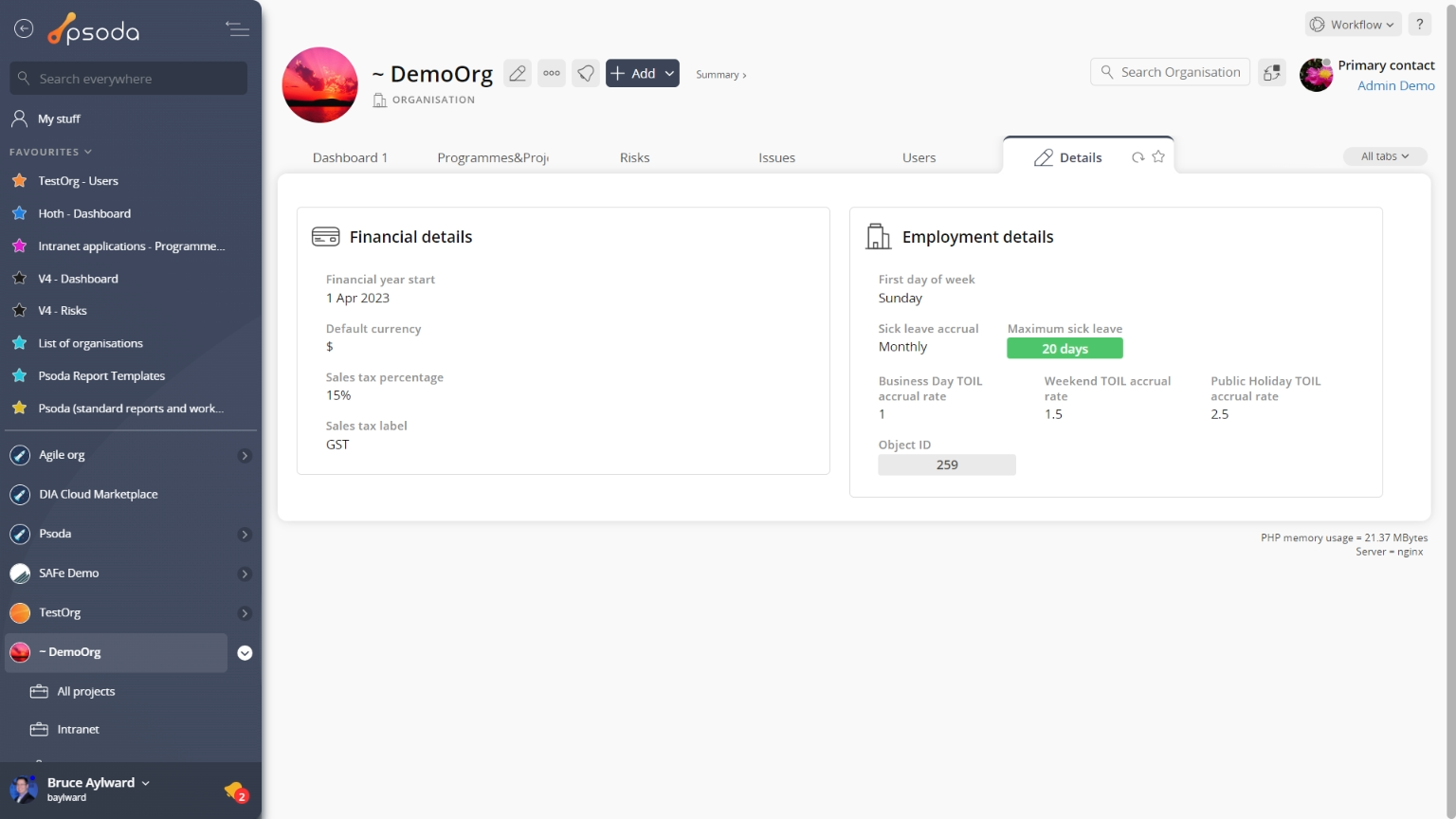
Task: Expand TestOrg chevron
Action: click(x=245, y=613)
